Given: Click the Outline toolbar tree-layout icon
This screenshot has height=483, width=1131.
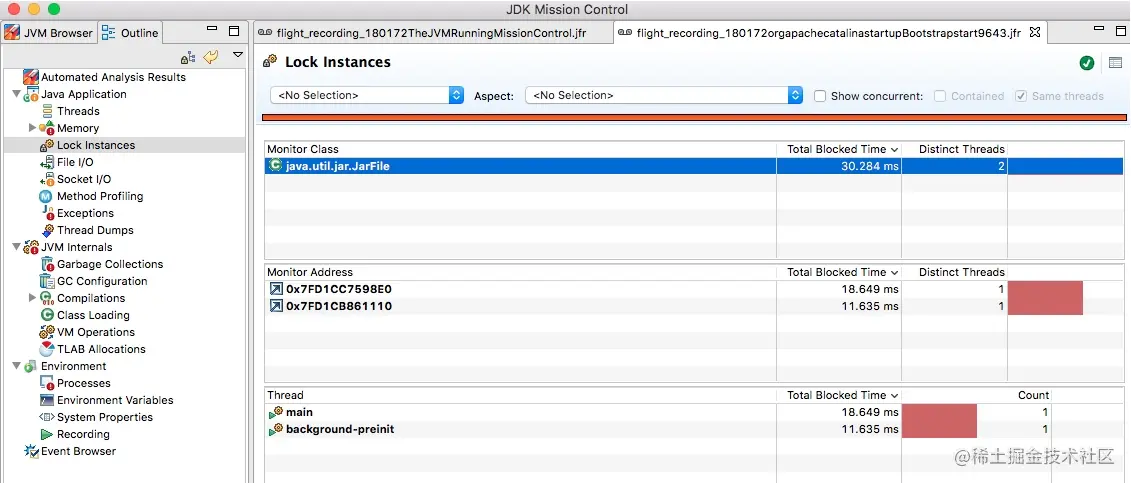Looking at the screenshot, I should pyautogui.click(x=188, y=56).
